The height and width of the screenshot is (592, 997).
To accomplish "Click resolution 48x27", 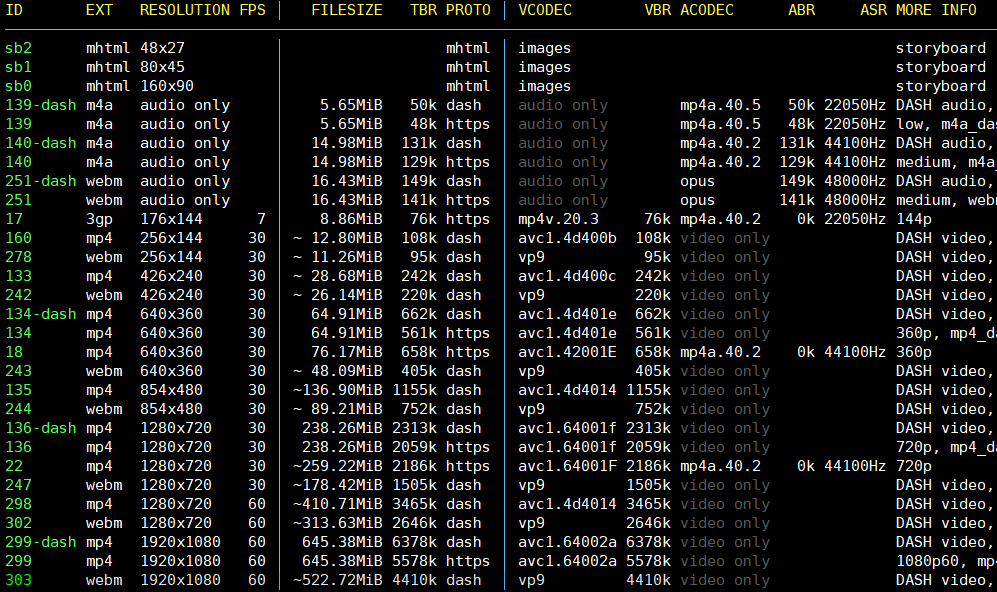I will click(162, 48).
